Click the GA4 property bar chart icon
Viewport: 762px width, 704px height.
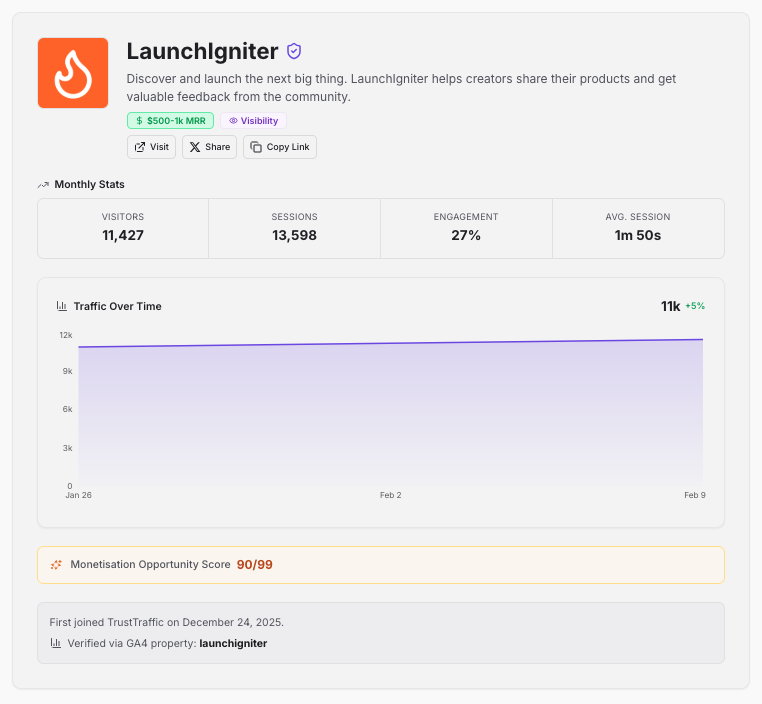[x=56, y=643]
